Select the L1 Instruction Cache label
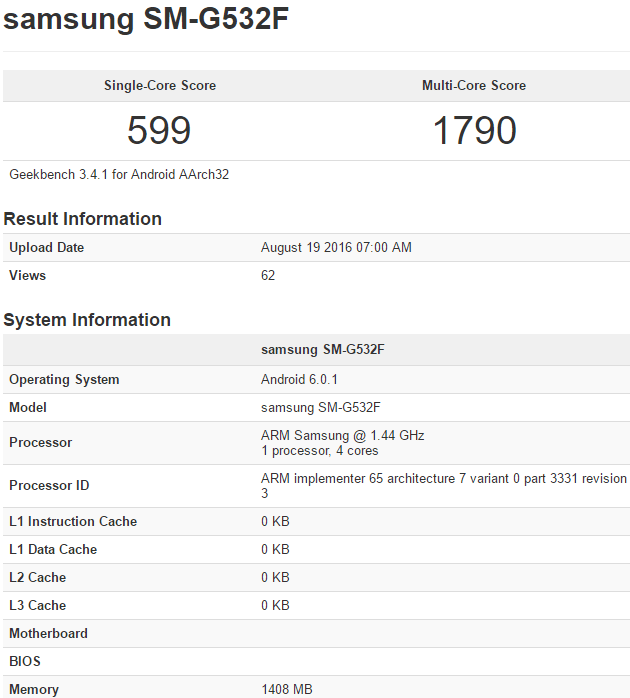The height and width of the screenshot is (698, 630). click(73, 522)
